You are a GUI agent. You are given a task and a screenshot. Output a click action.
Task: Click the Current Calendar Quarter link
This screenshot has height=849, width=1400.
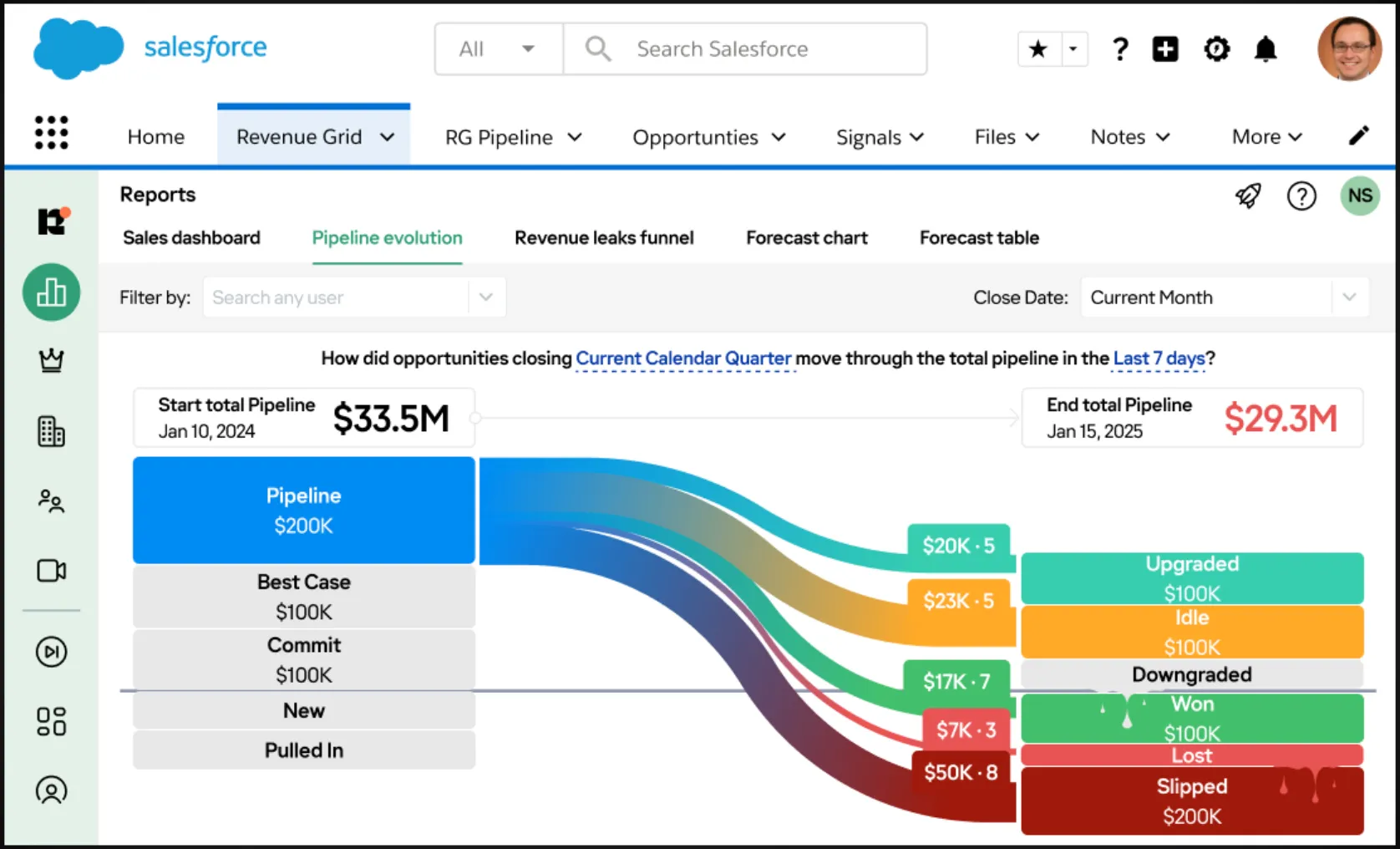point(683,358)
